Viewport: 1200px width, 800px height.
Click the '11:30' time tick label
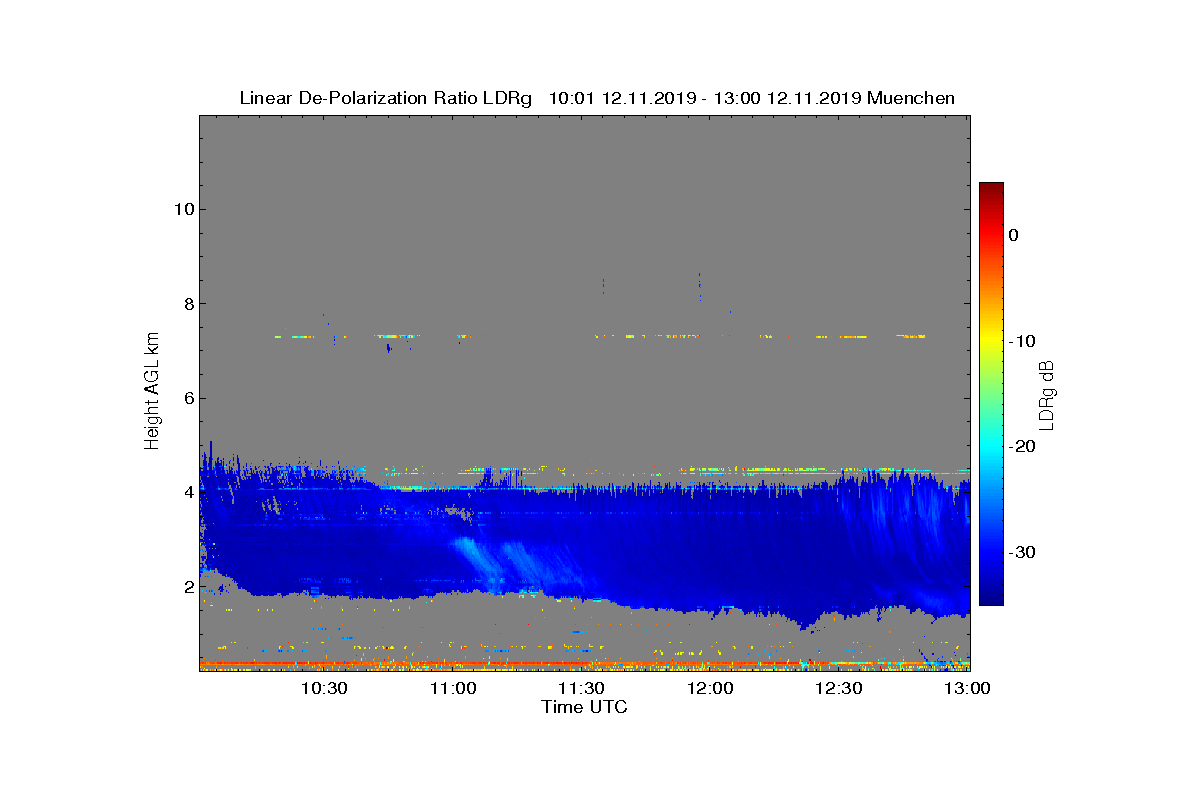point(581,688)
